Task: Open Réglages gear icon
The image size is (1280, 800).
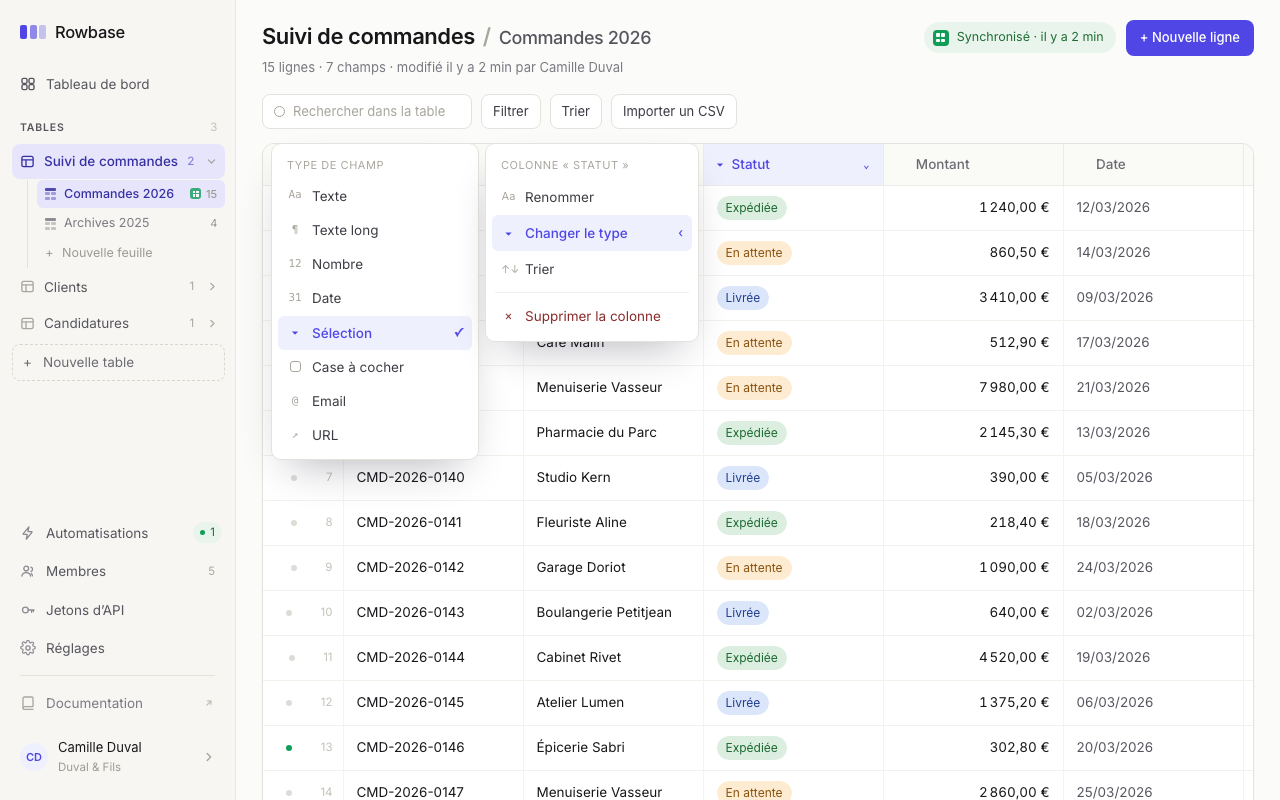Action: 28,648
